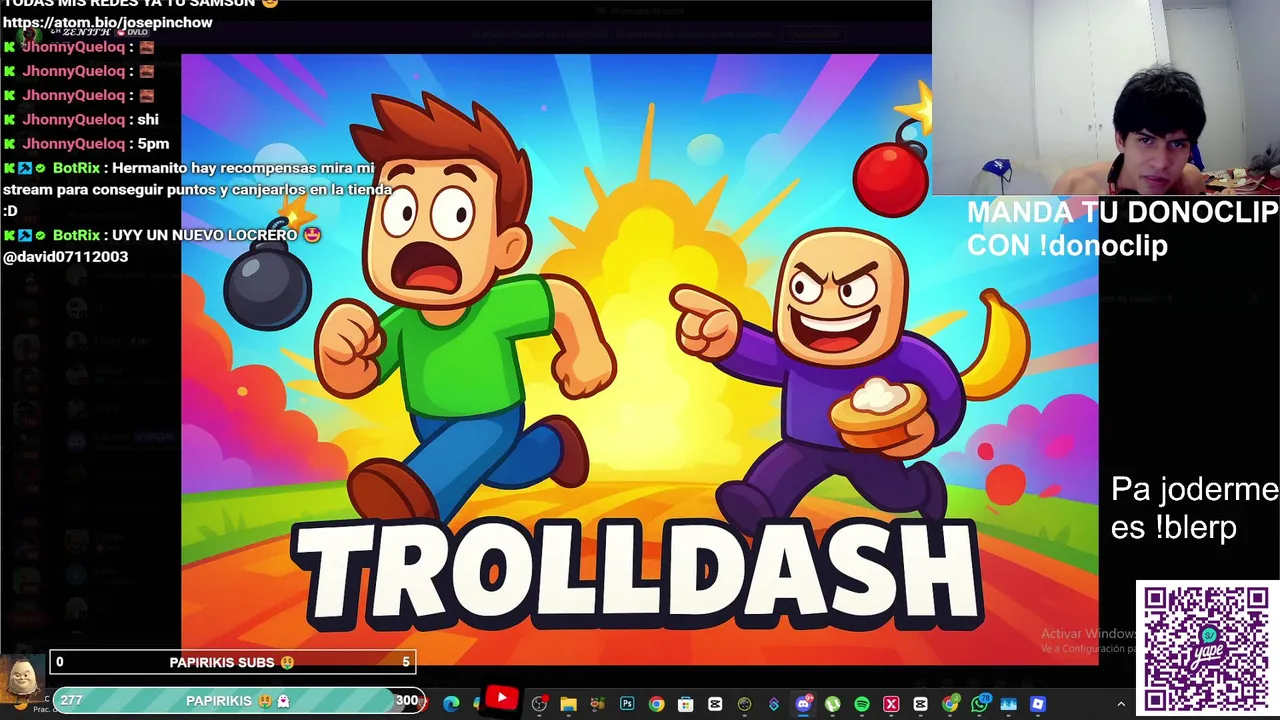This screenshot has width=1280, height=720.
Task: Open the CapCut icon beside WhatsApp's Chrome neighbor
Action: click(921, 704)
